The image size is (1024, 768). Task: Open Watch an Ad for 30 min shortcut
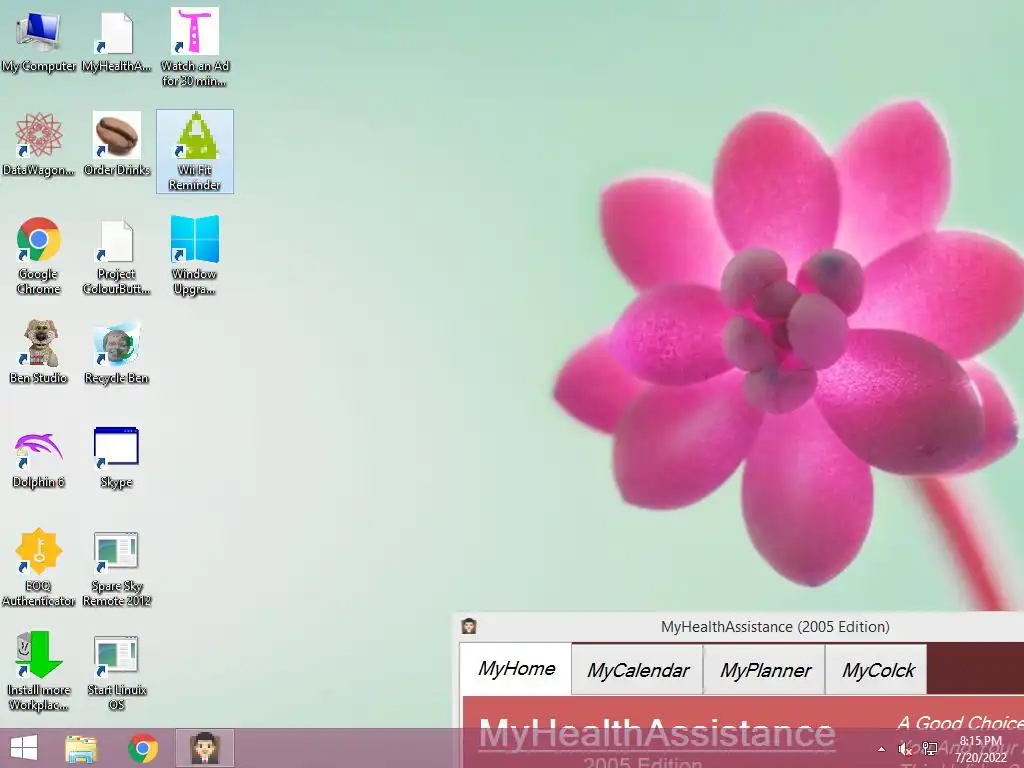(195, 47)
